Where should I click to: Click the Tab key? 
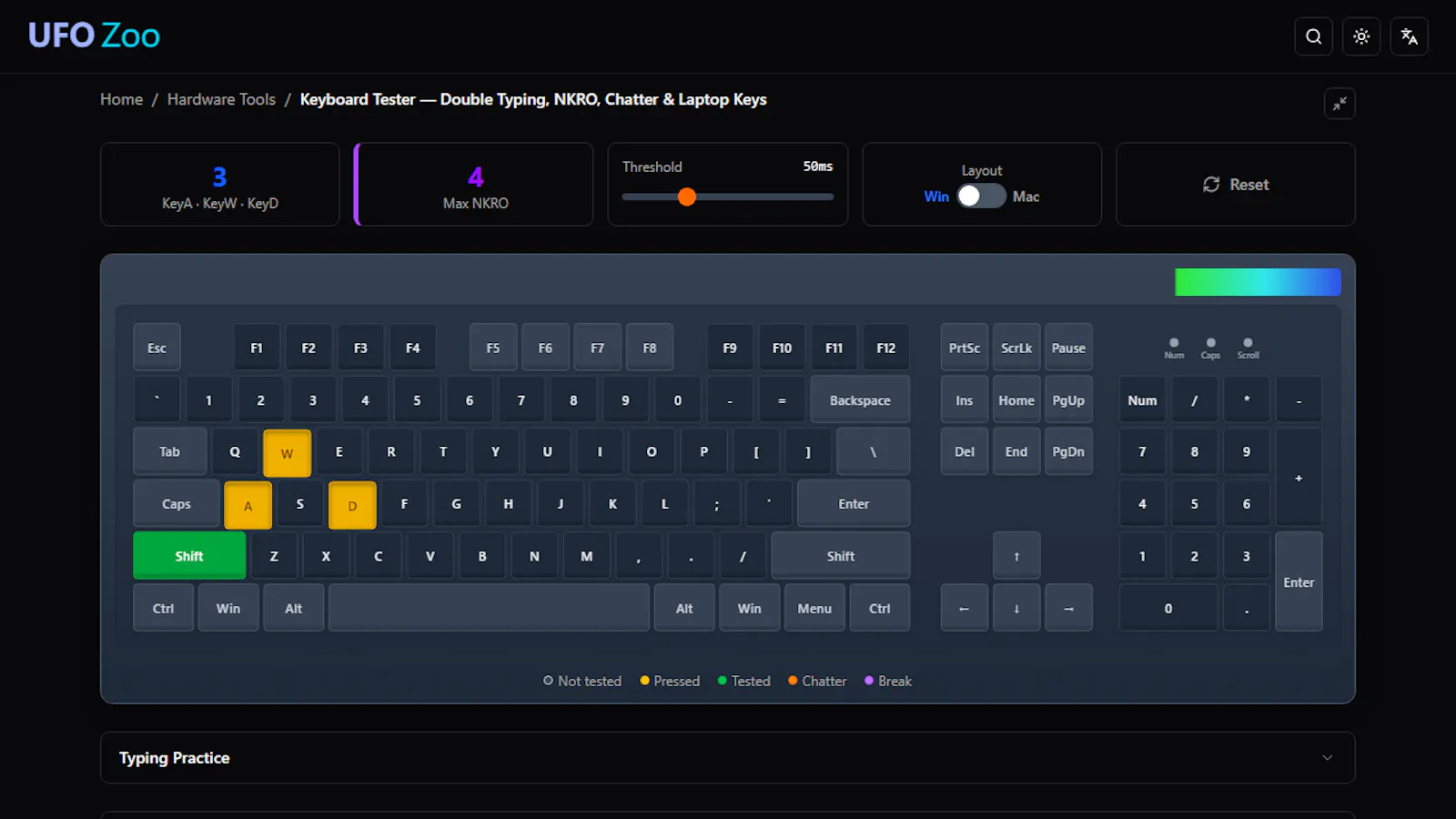click(169, 451)
